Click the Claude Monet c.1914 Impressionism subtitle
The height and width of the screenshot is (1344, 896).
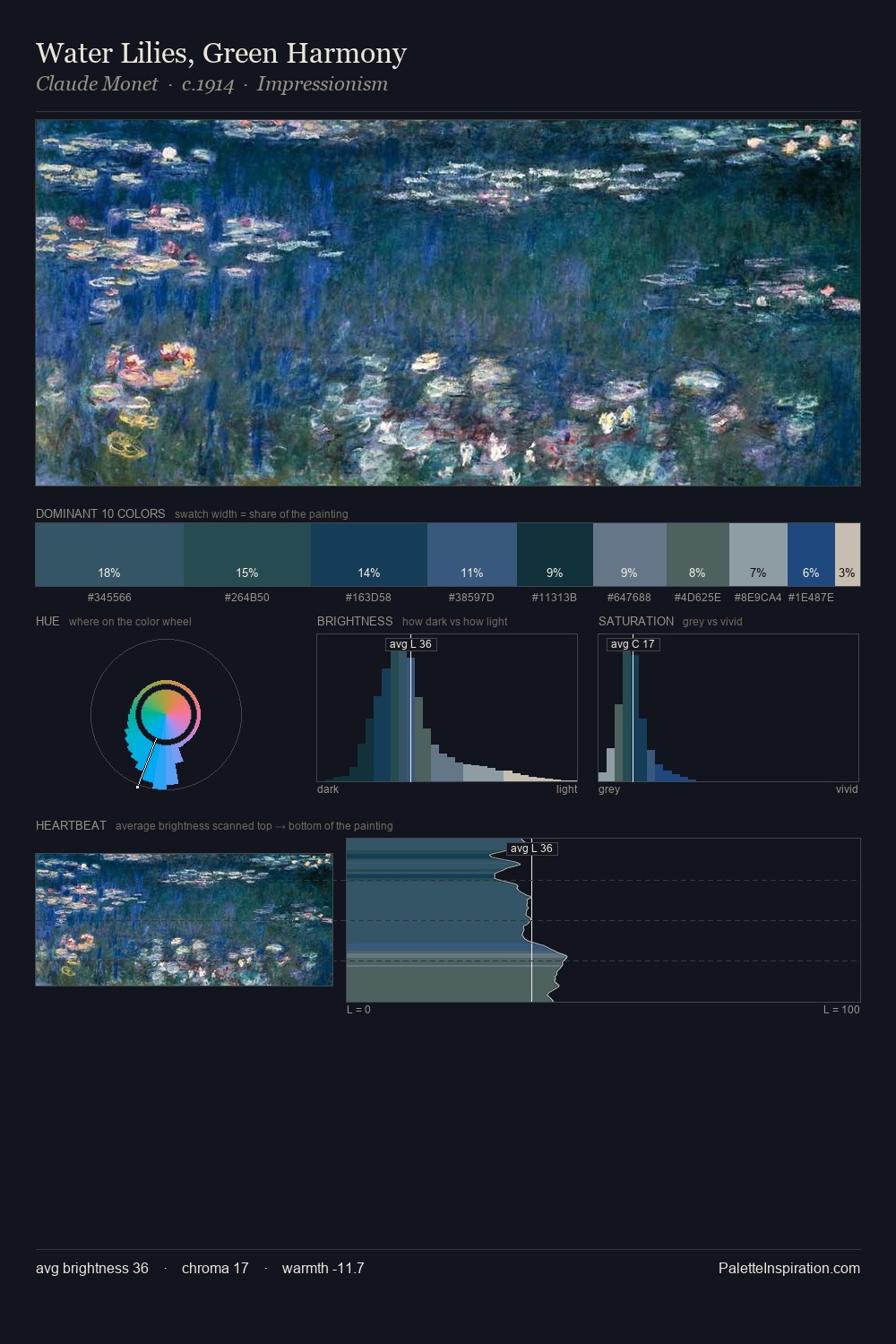coord(211,84)
